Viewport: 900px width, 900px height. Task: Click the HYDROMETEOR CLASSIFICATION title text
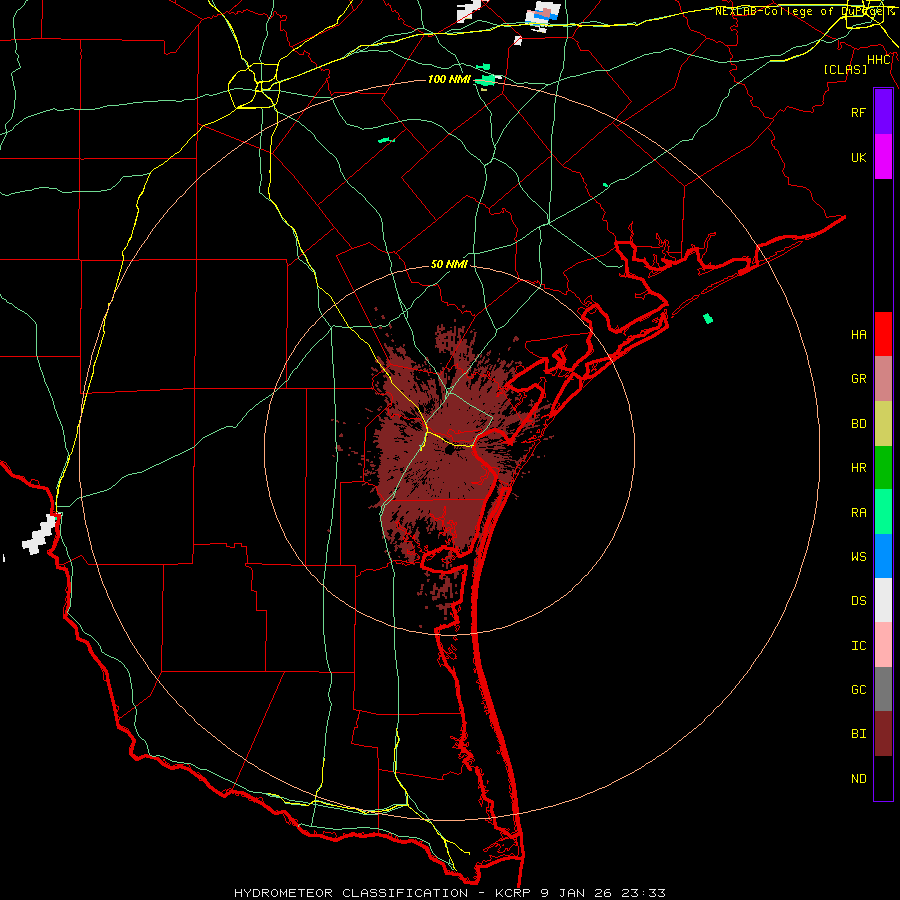[351, 893]
